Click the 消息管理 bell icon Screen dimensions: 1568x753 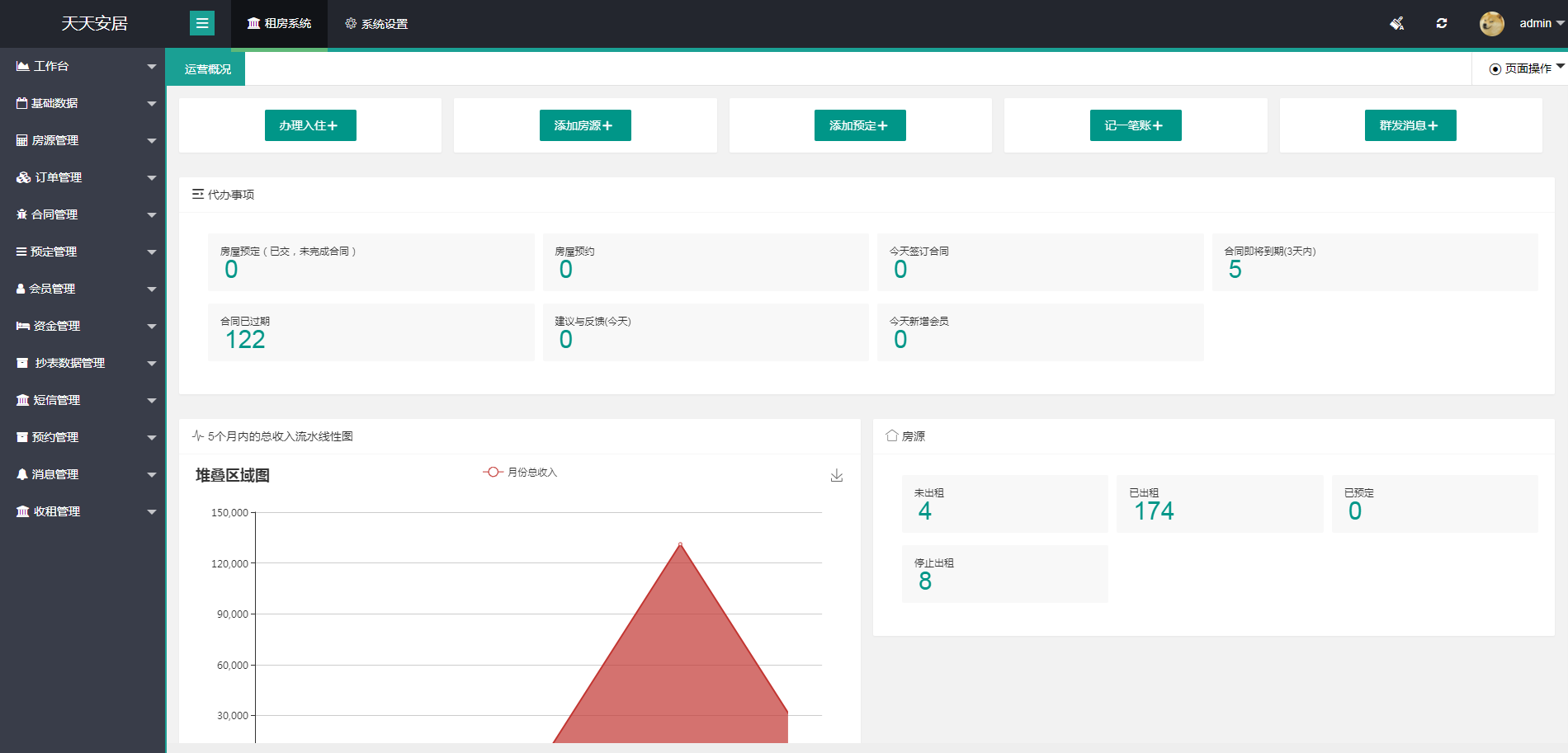click(x=22, y=474)
